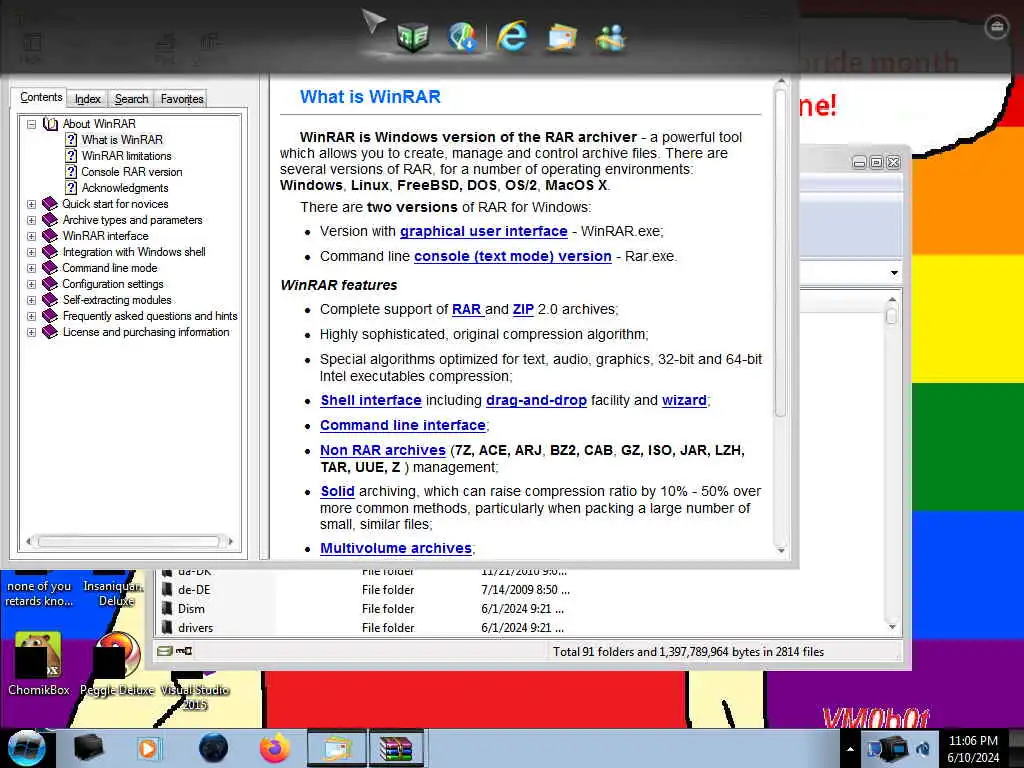Image resolution: width=1024 pixels, height=768 pixels.
Task: Collapse the About WinRAR tree node
Action: (x=31, y=123)
